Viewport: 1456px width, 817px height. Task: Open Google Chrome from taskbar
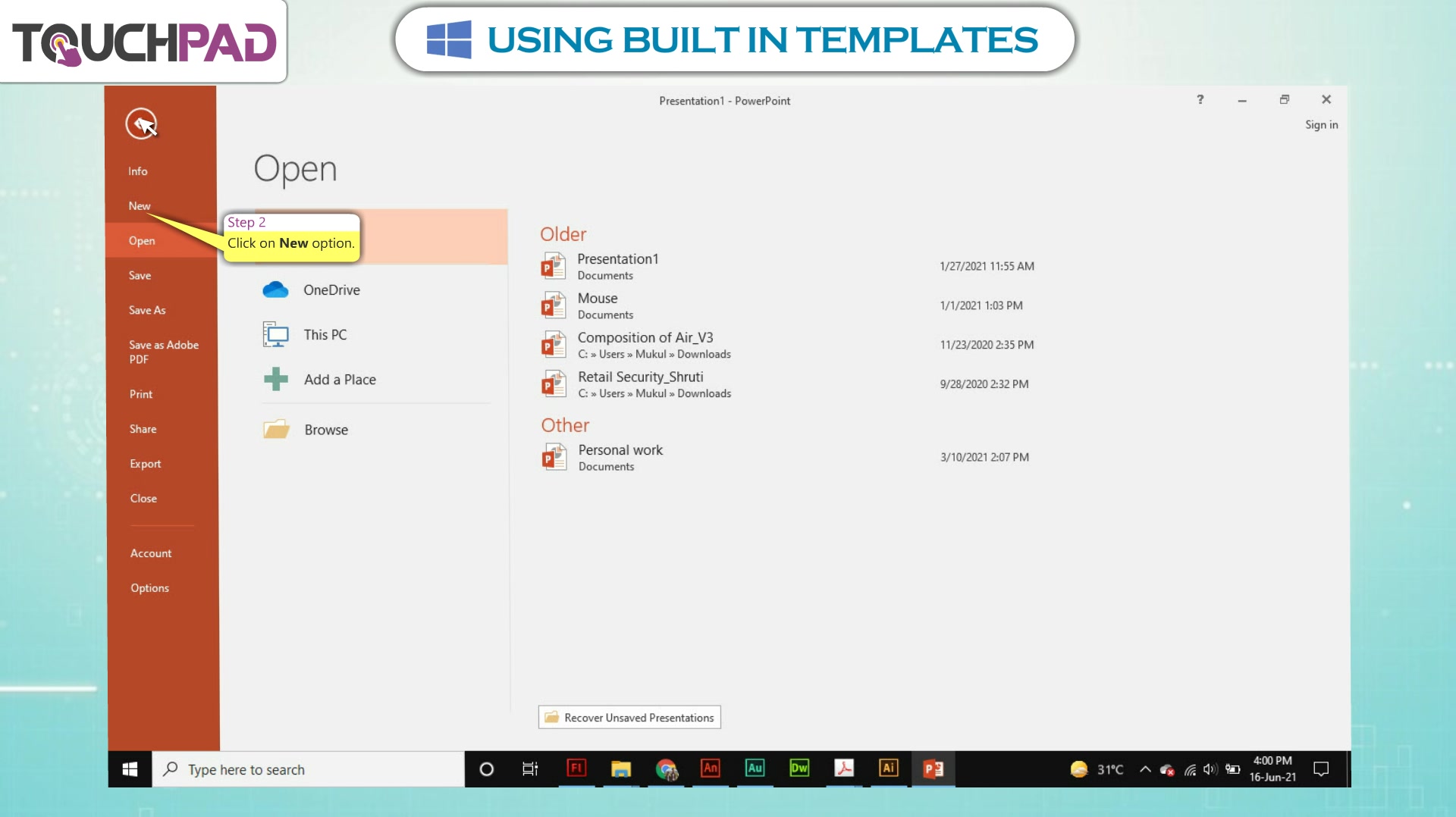666,769
